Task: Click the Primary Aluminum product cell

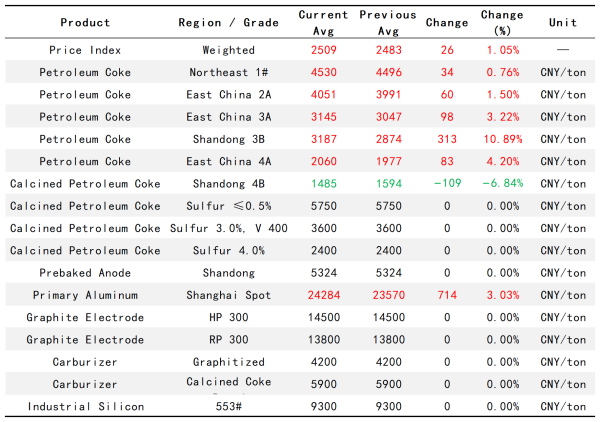Action: [85, 295]
